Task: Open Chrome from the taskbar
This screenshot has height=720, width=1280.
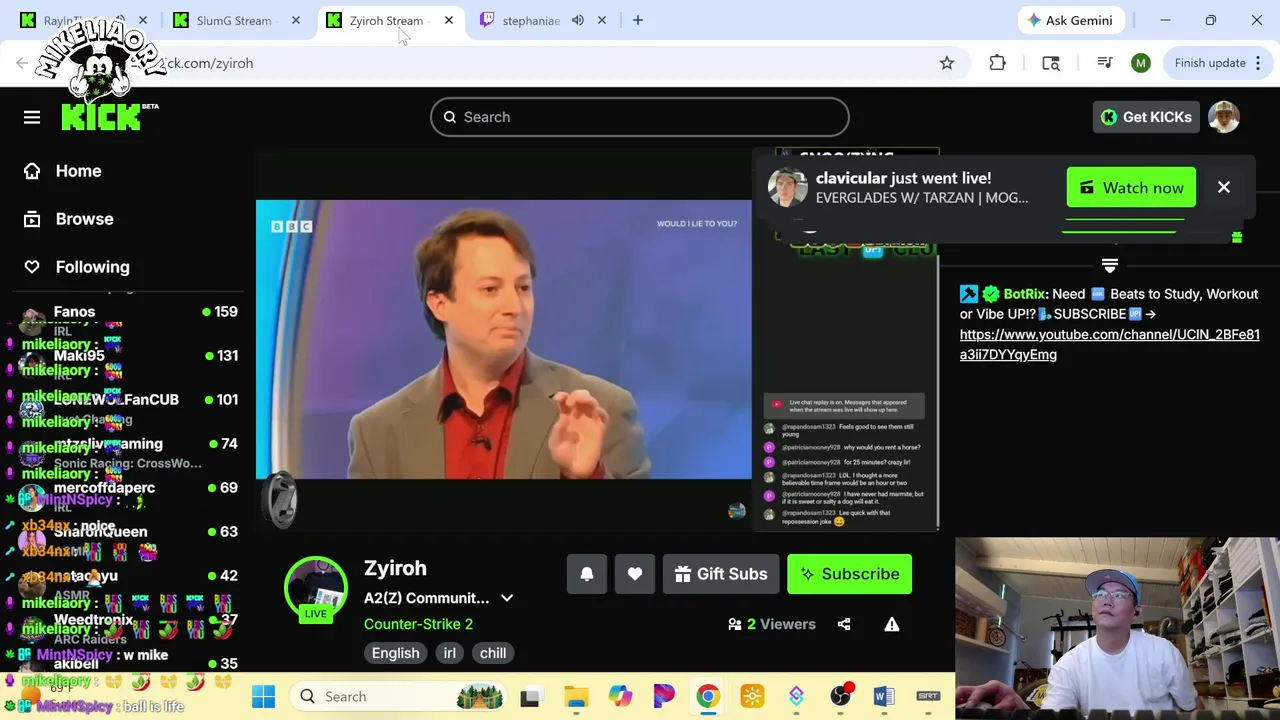Action: pos(708,696)
